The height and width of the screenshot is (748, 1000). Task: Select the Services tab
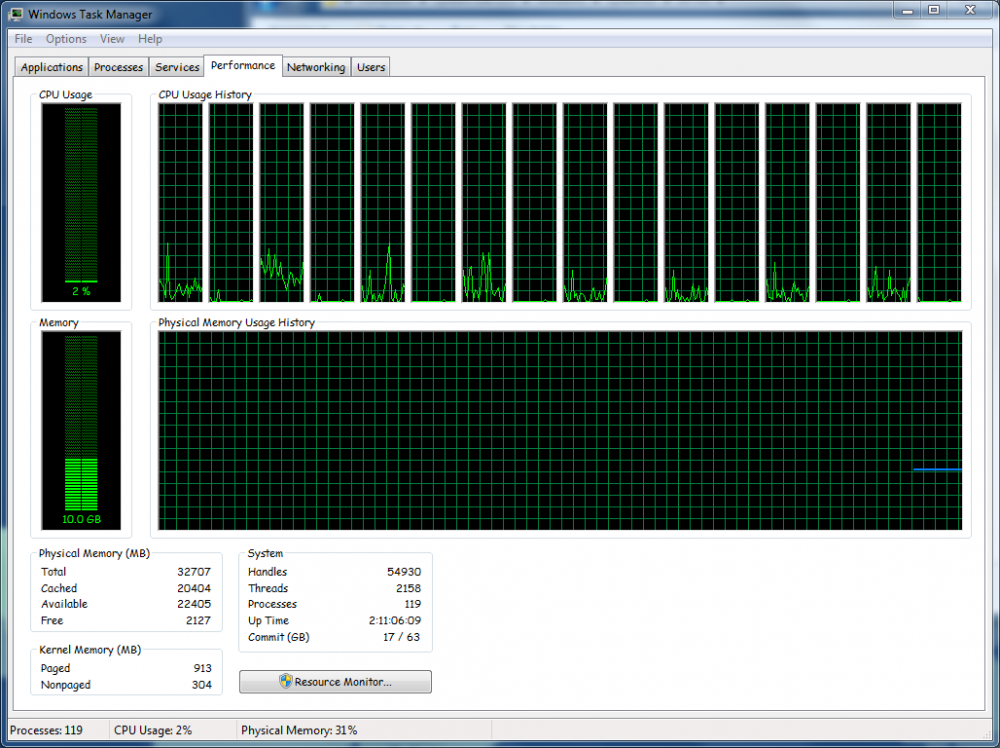coord(177,67)
